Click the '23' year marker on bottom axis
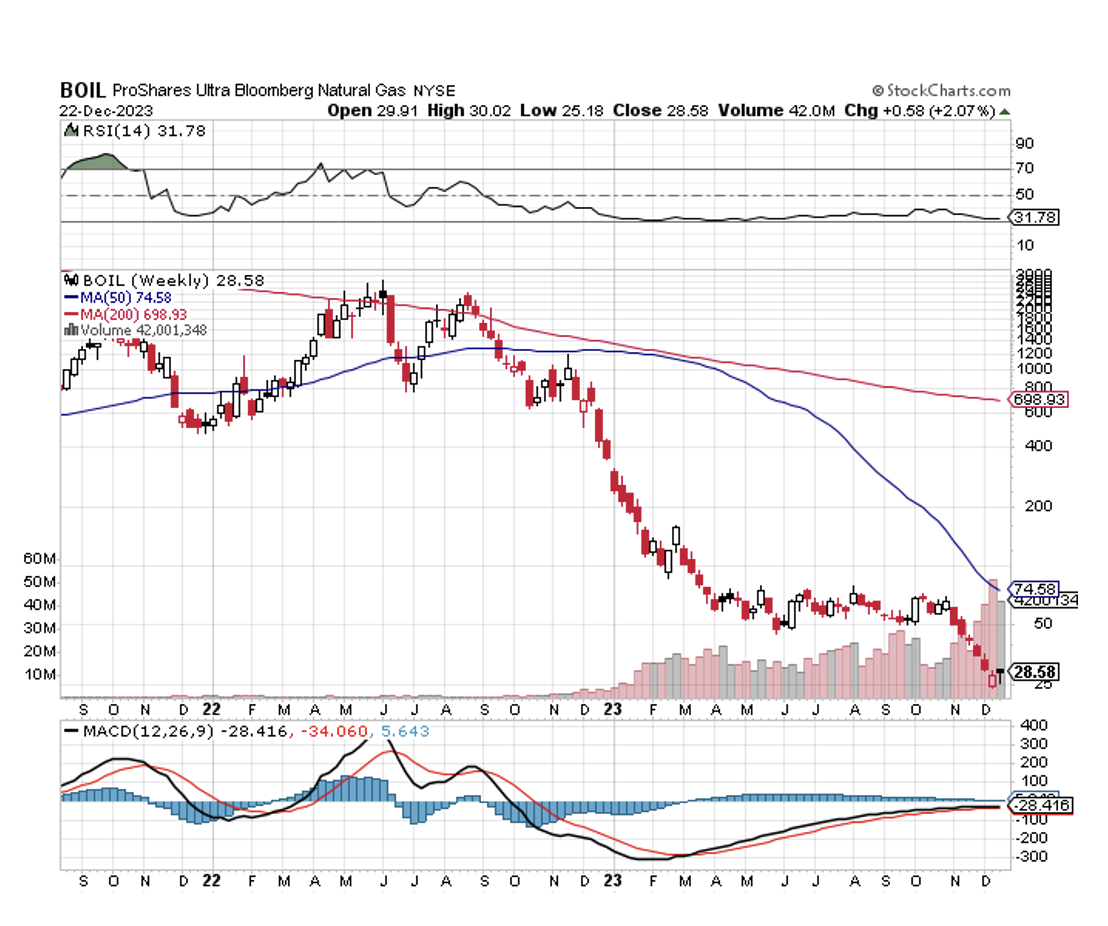1108x926 pixels. (x=613, y=882)
